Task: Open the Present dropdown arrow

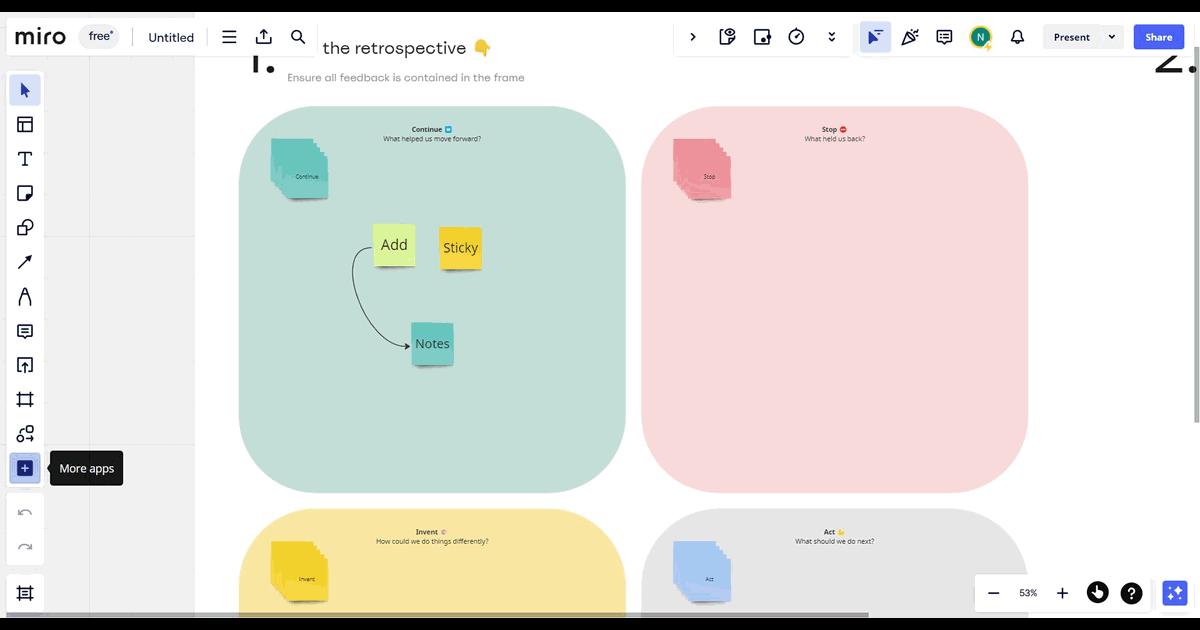Action: [x=1112, y=37]
